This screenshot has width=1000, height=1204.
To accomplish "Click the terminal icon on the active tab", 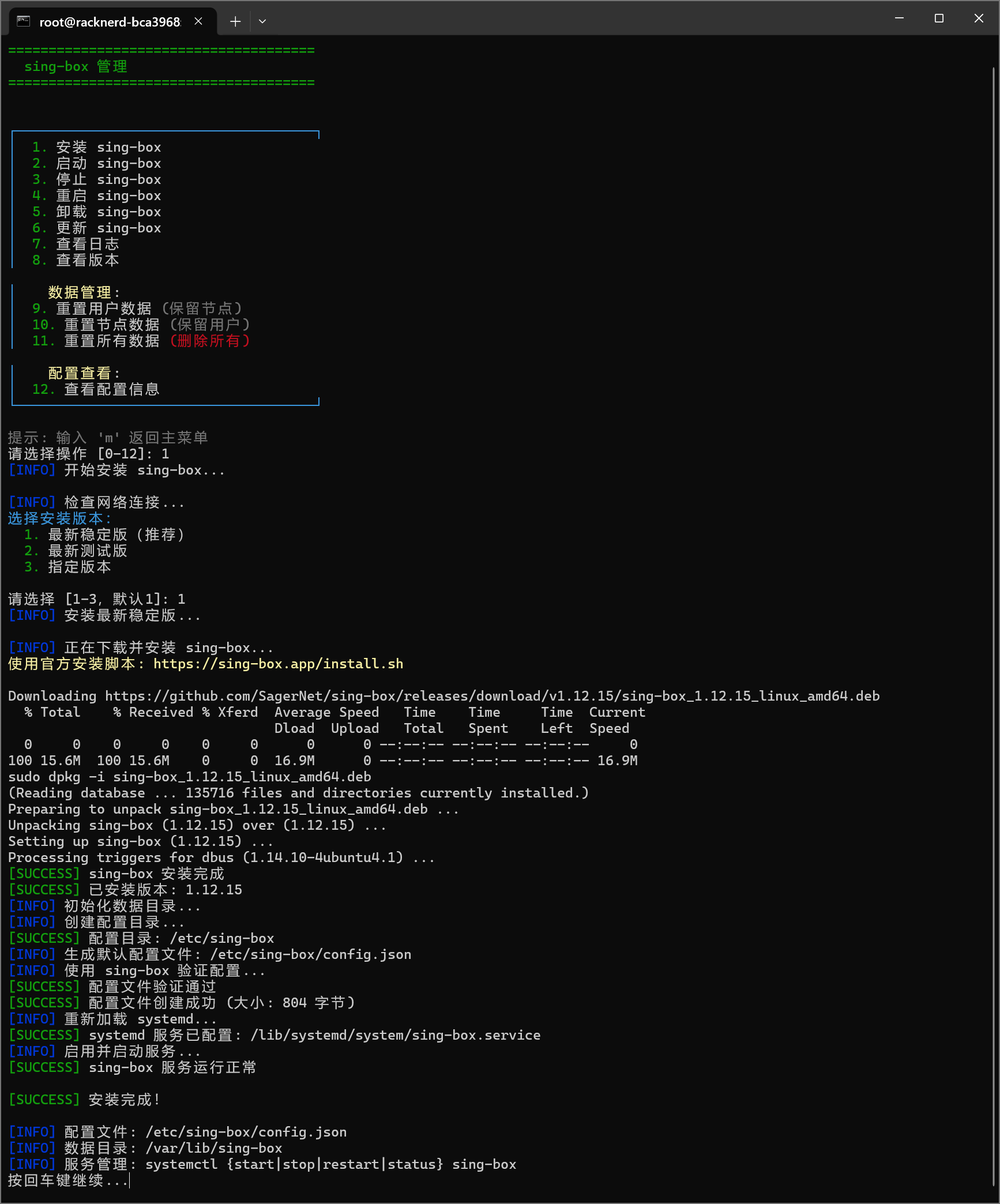I will [22, 21].
